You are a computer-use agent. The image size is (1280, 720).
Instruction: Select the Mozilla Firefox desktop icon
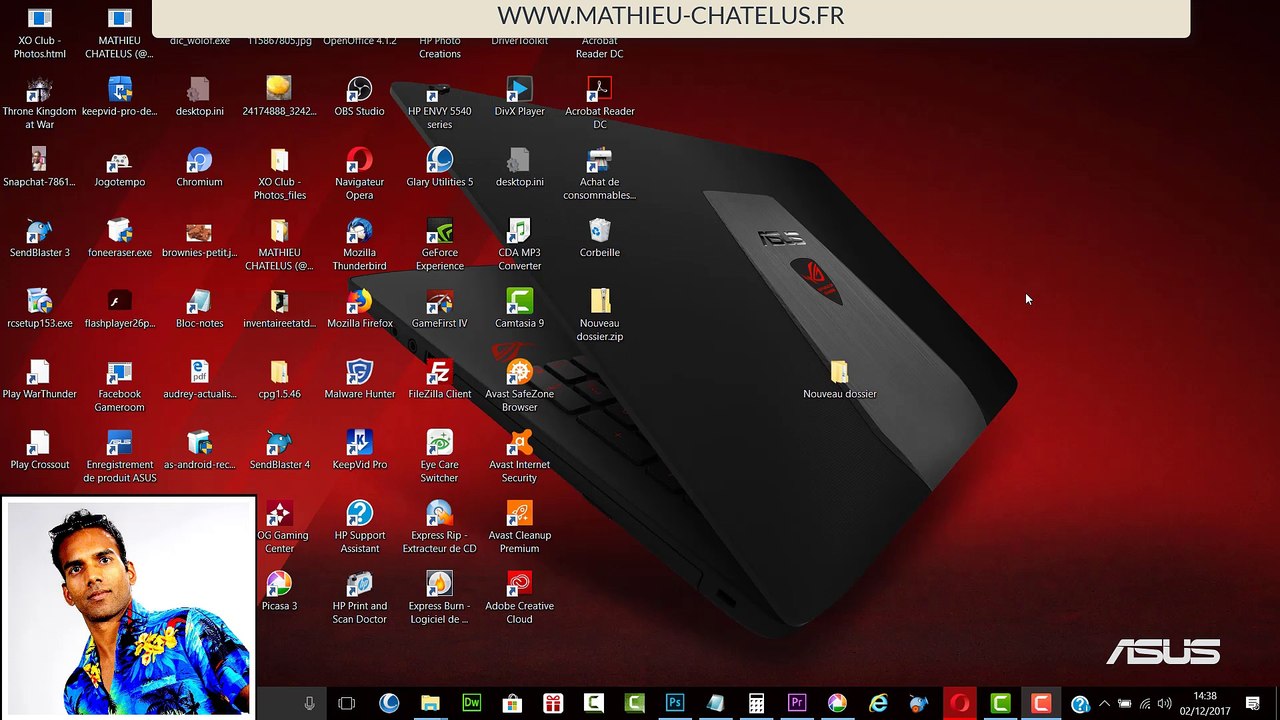(x=359, y=309)
